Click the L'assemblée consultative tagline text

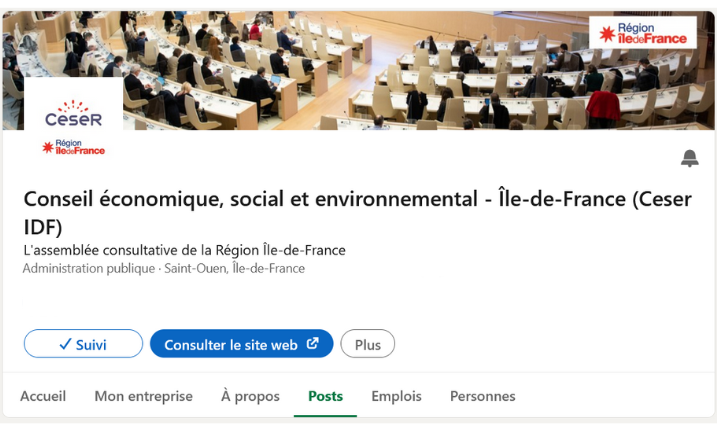click(x=184, y=250)
